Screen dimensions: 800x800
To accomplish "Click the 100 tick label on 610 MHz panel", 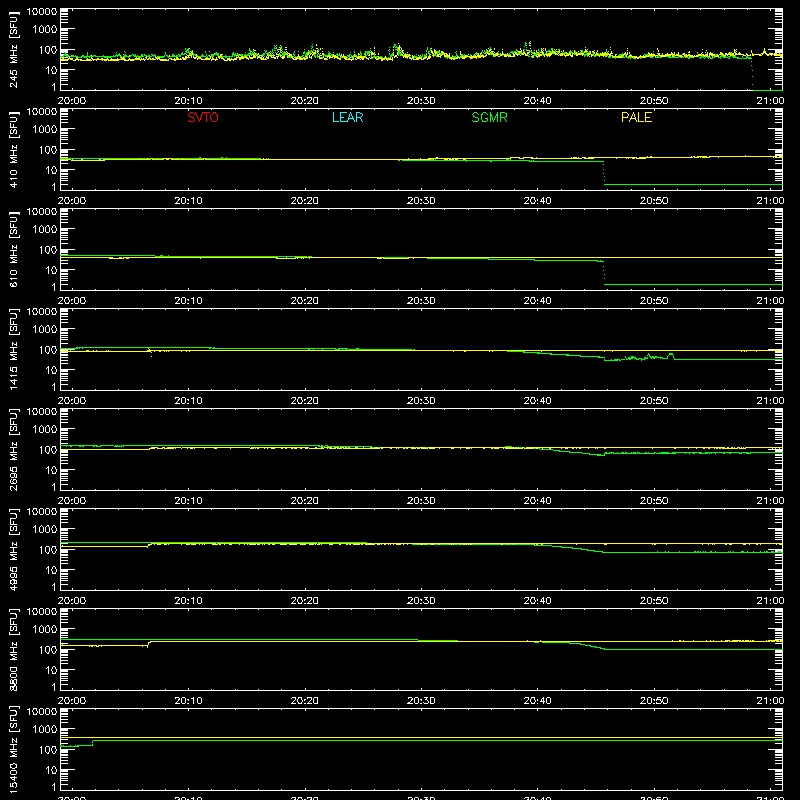I will pos(48,250).
